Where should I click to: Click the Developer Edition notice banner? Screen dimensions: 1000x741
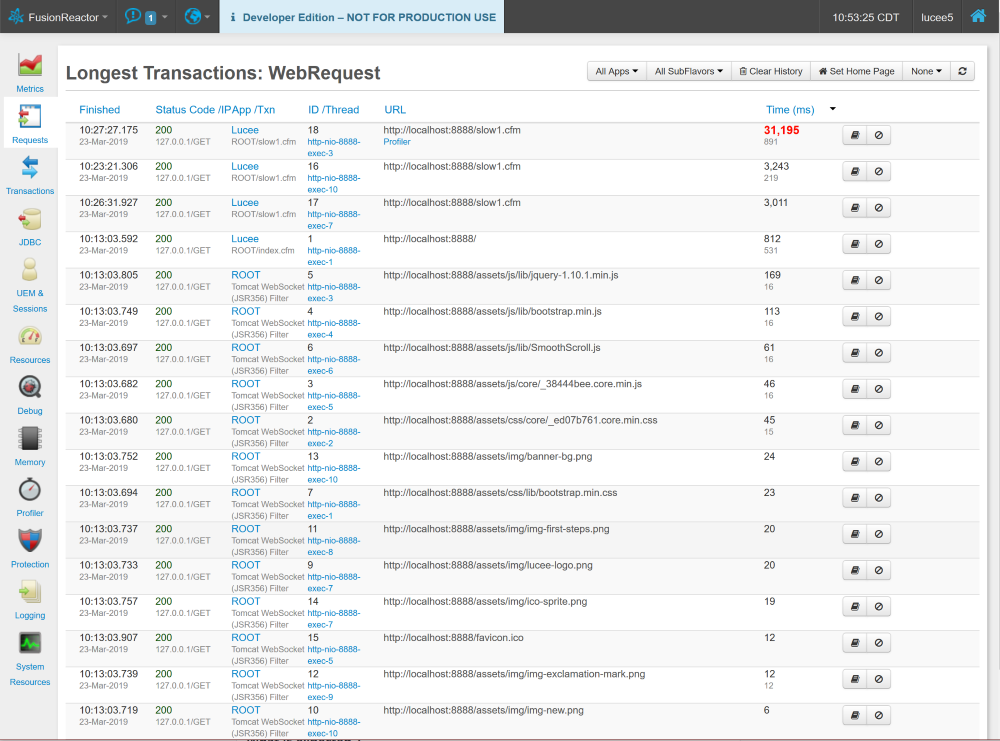tap(362, 17)
